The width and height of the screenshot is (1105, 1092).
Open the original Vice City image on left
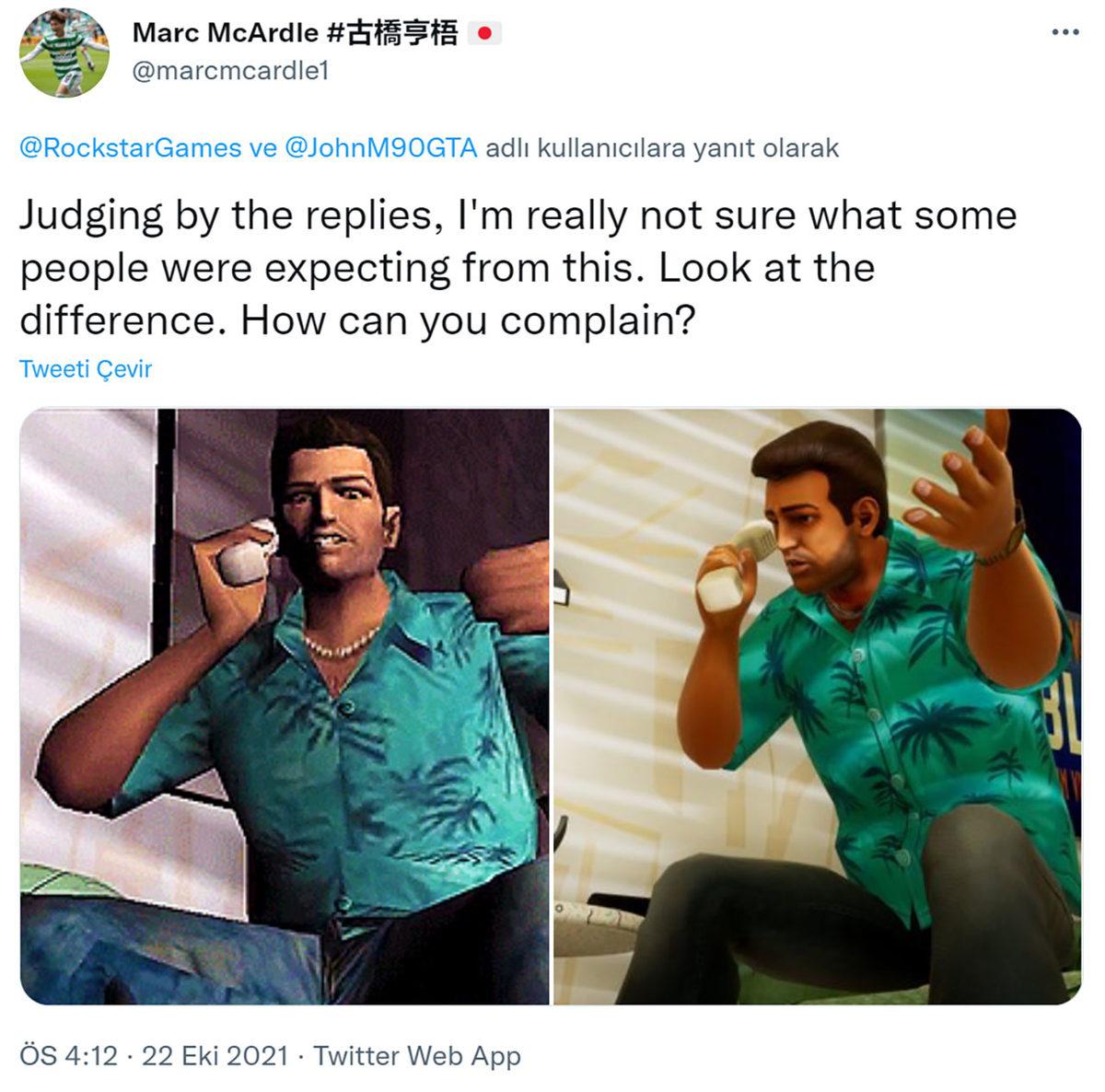pos(285,706)
